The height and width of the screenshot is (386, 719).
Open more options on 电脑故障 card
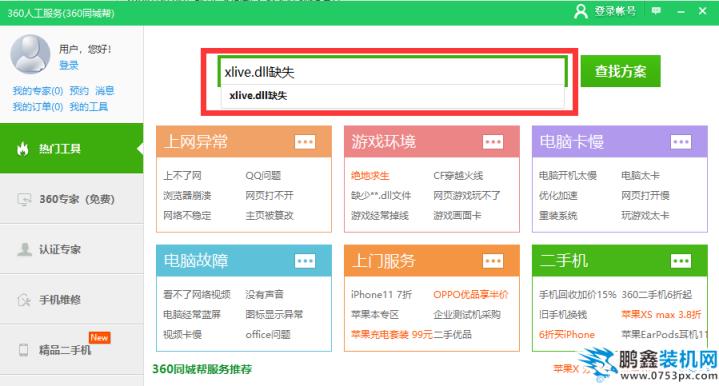(305, 261)
